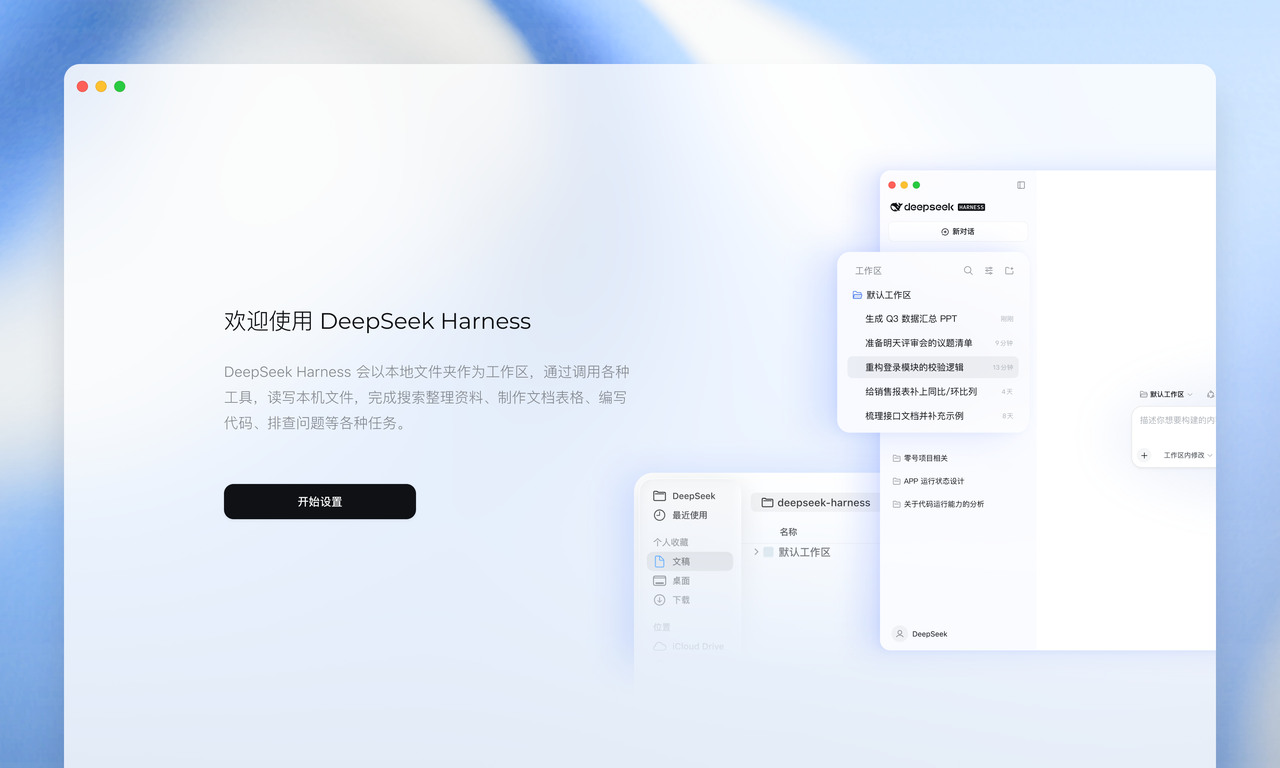Open the 零号项目相关 folder in the sidebar
The height and width of the screenshot is (768, 1280).
pyautogui.click(x=920, y=458)
